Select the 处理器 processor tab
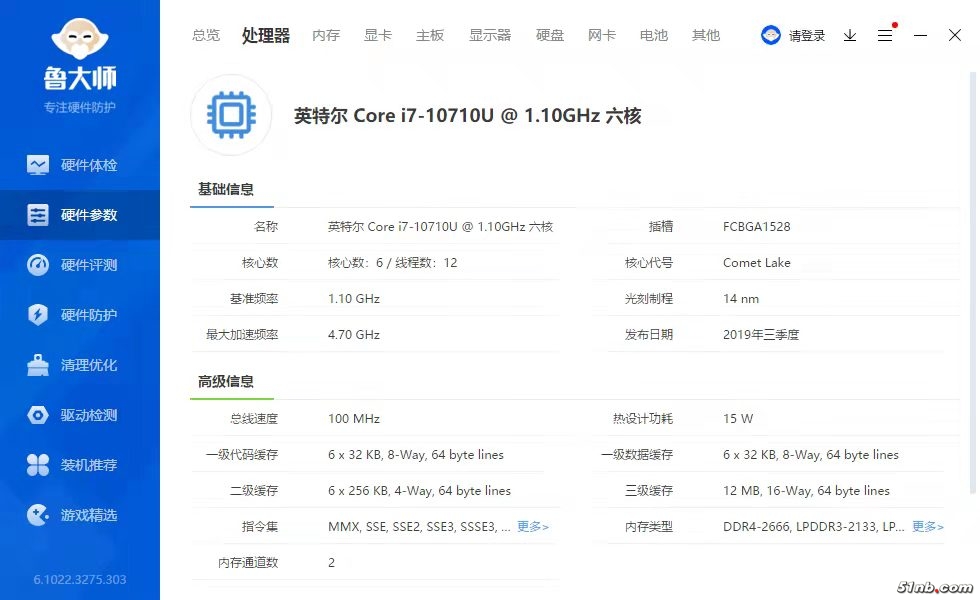This screenshot has height=600, width=980. [266, 35]
